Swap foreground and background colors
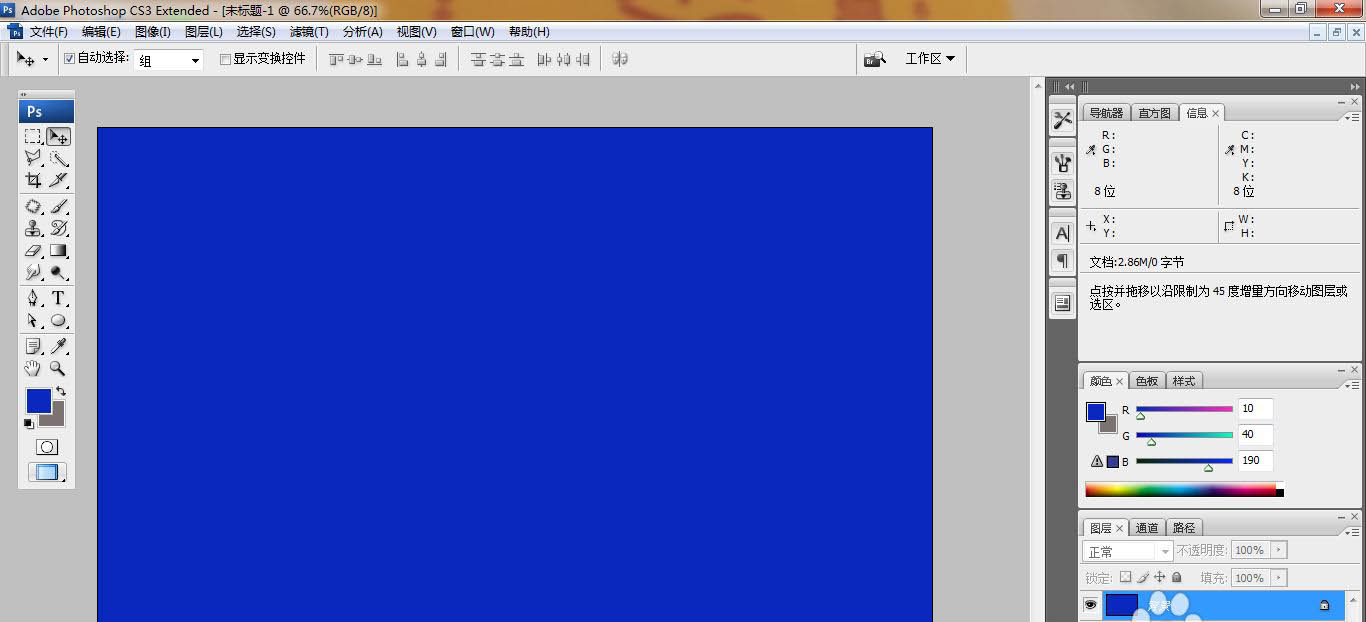This screenshot has height=622, width=1366. click(61, 391)
